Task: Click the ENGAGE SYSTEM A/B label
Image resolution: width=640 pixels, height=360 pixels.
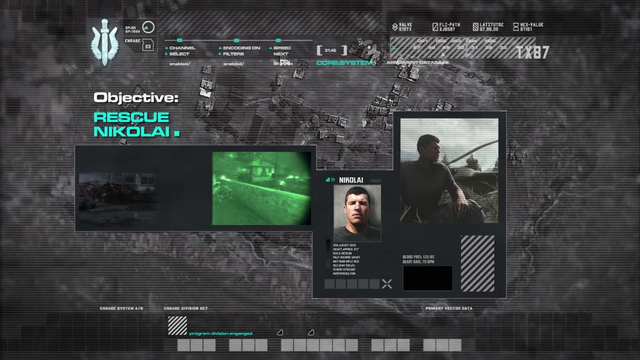Action: pyautogui.click(x=122, y=309)
